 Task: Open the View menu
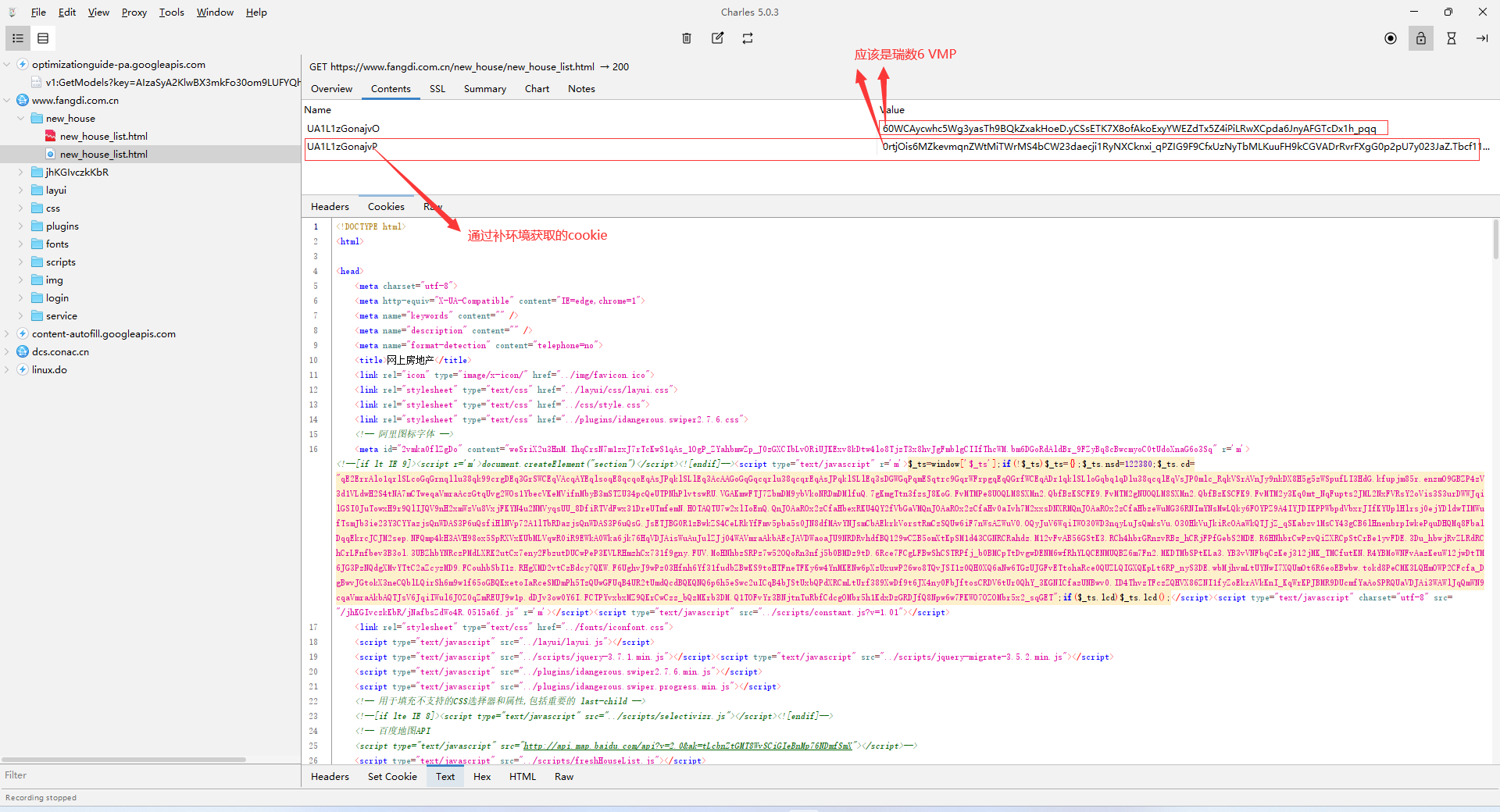pyautogui.click(x=98, y=12)
